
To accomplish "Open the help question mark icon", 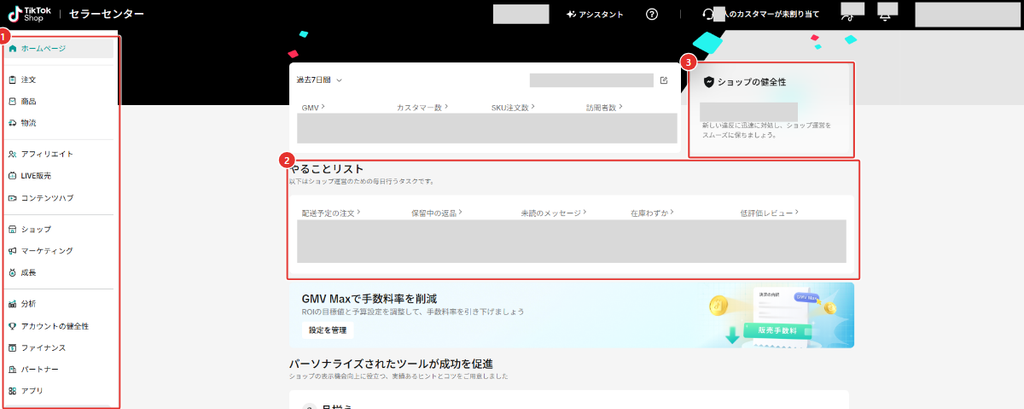I will tap(652, 14).
